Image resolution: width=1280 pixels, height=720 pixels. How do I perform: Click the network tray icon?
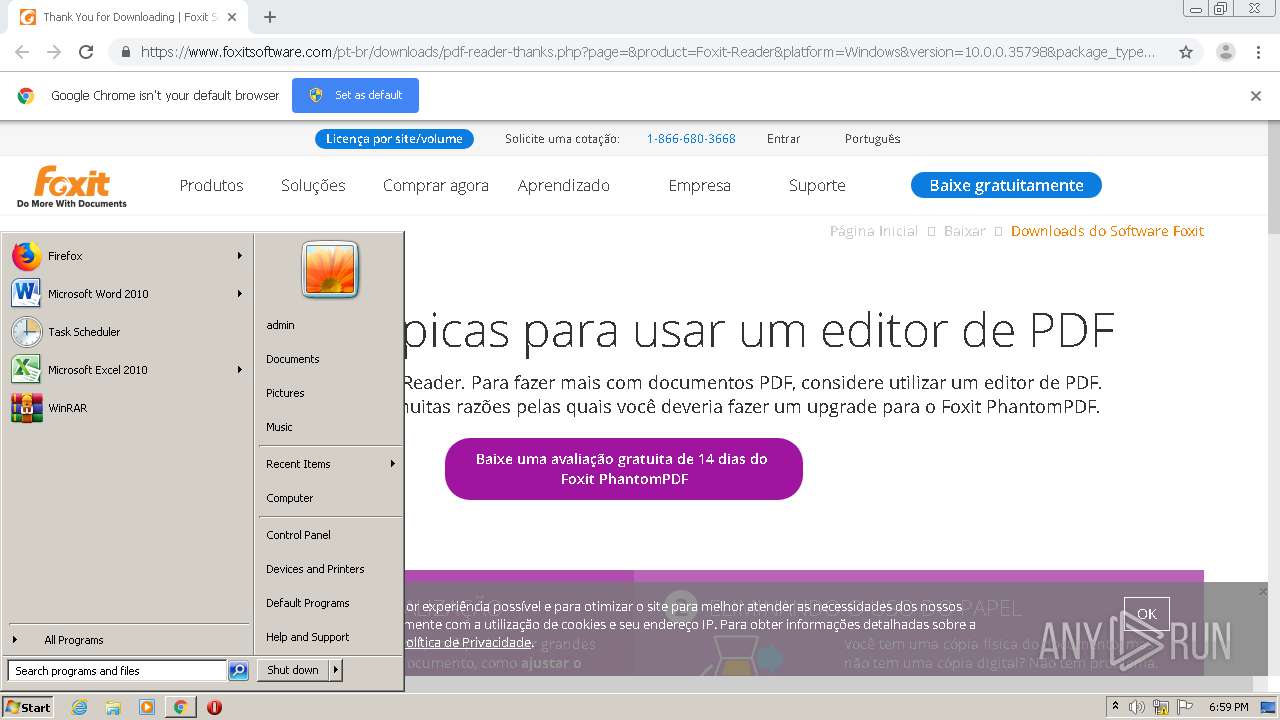1161,707
